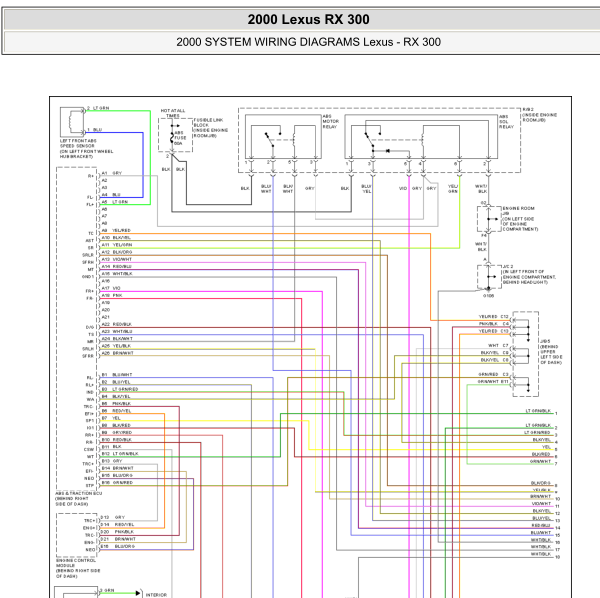Screen dimensions: 600x598
Task: Click pin label 'B10 RED/BLK'
Action: pos(116,440)
